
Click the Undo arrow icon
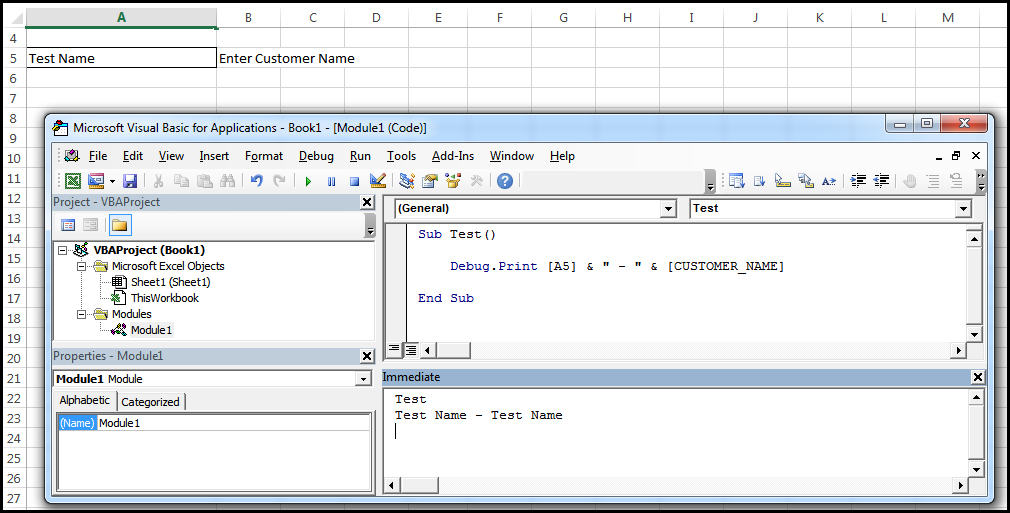click(x=256, y=181)
